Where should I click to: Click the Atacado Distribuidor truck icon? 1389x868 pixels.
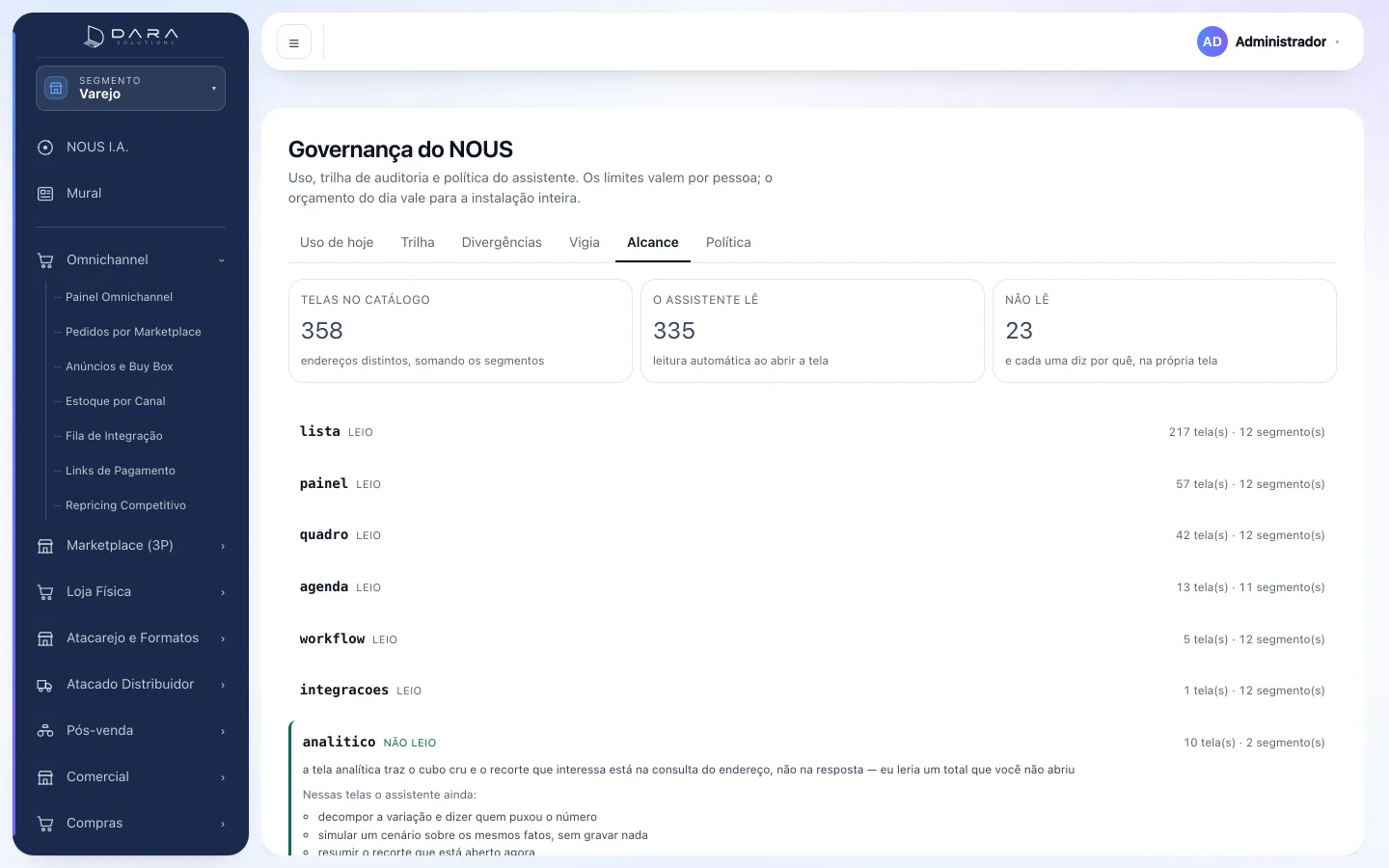tap(45, 685)
